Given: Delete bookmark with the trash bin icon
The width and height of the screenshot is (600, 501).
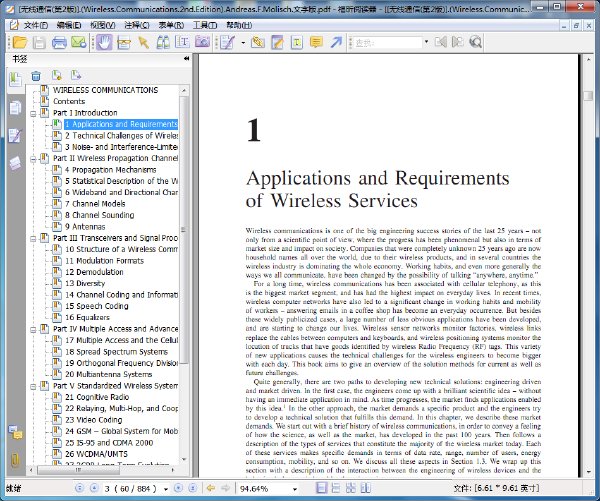Looking at the screenshot, I should coord(36,76).
